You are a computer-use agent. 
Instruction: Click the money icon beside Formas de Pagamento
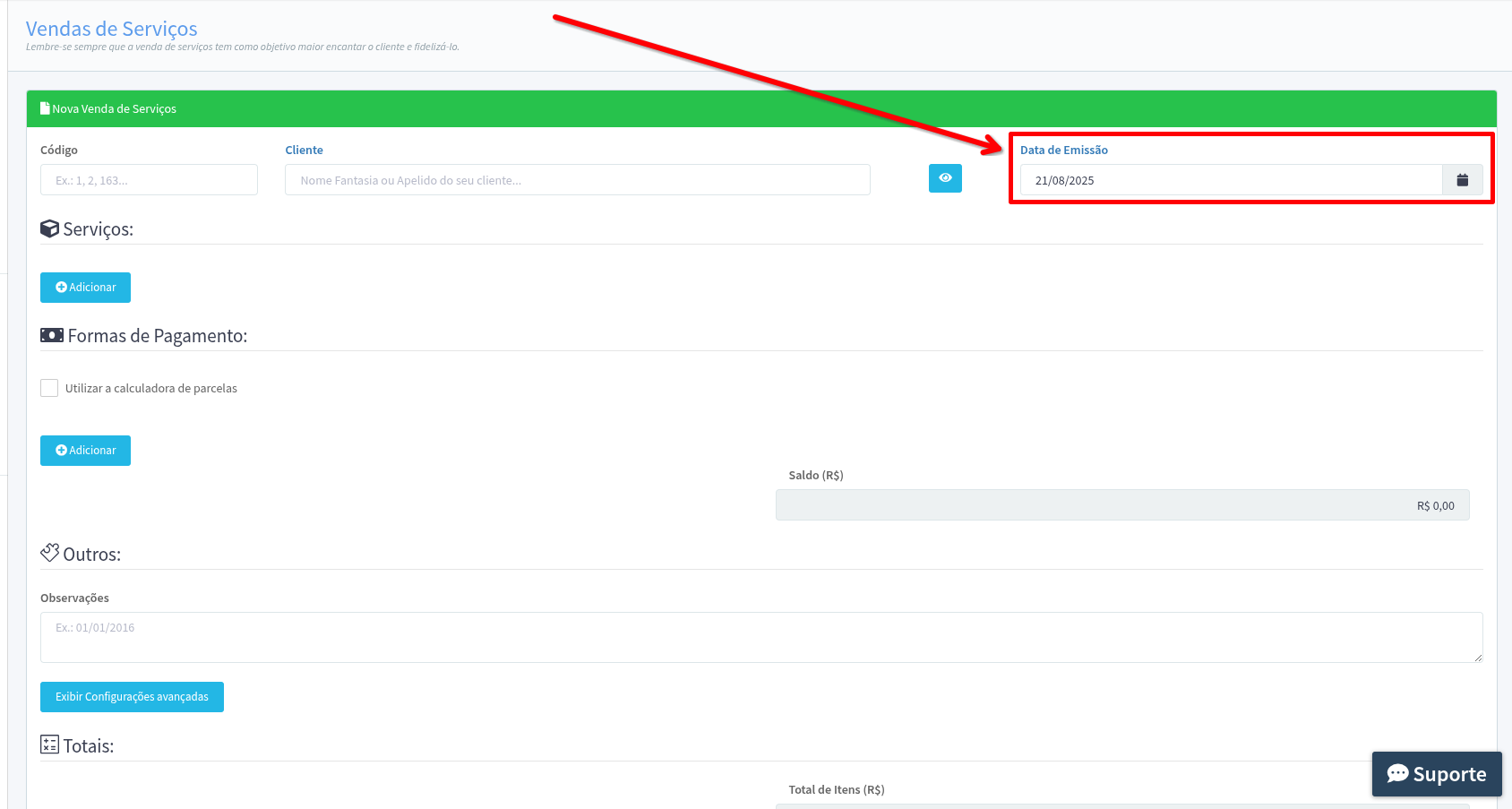pyautogui.click(x=52, y=335)
